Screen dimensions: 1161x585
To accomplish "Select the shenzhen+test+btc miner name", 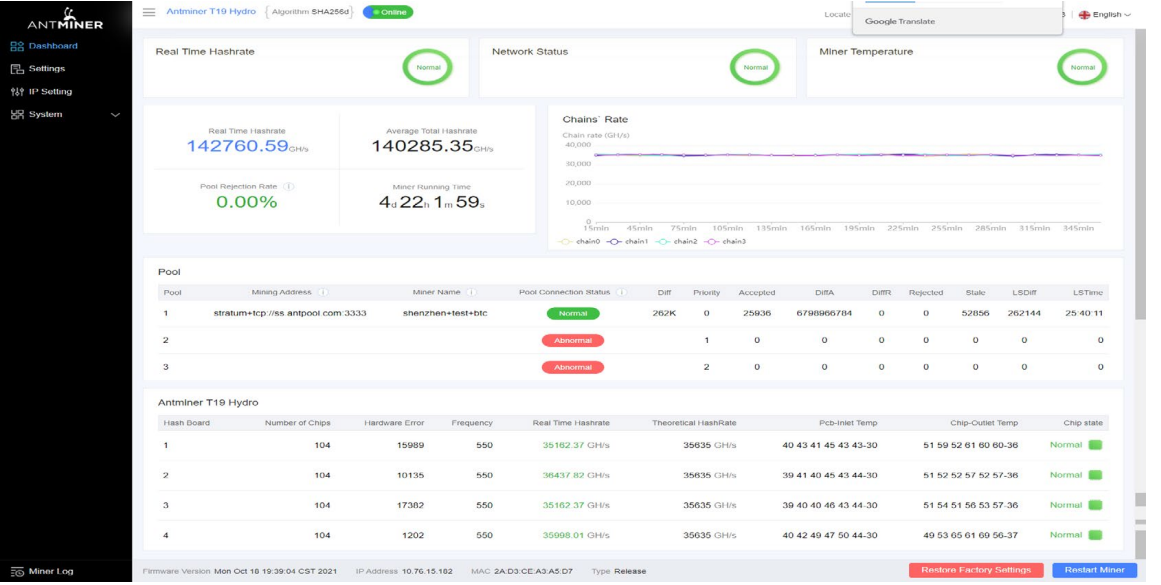I will [445, 314].
